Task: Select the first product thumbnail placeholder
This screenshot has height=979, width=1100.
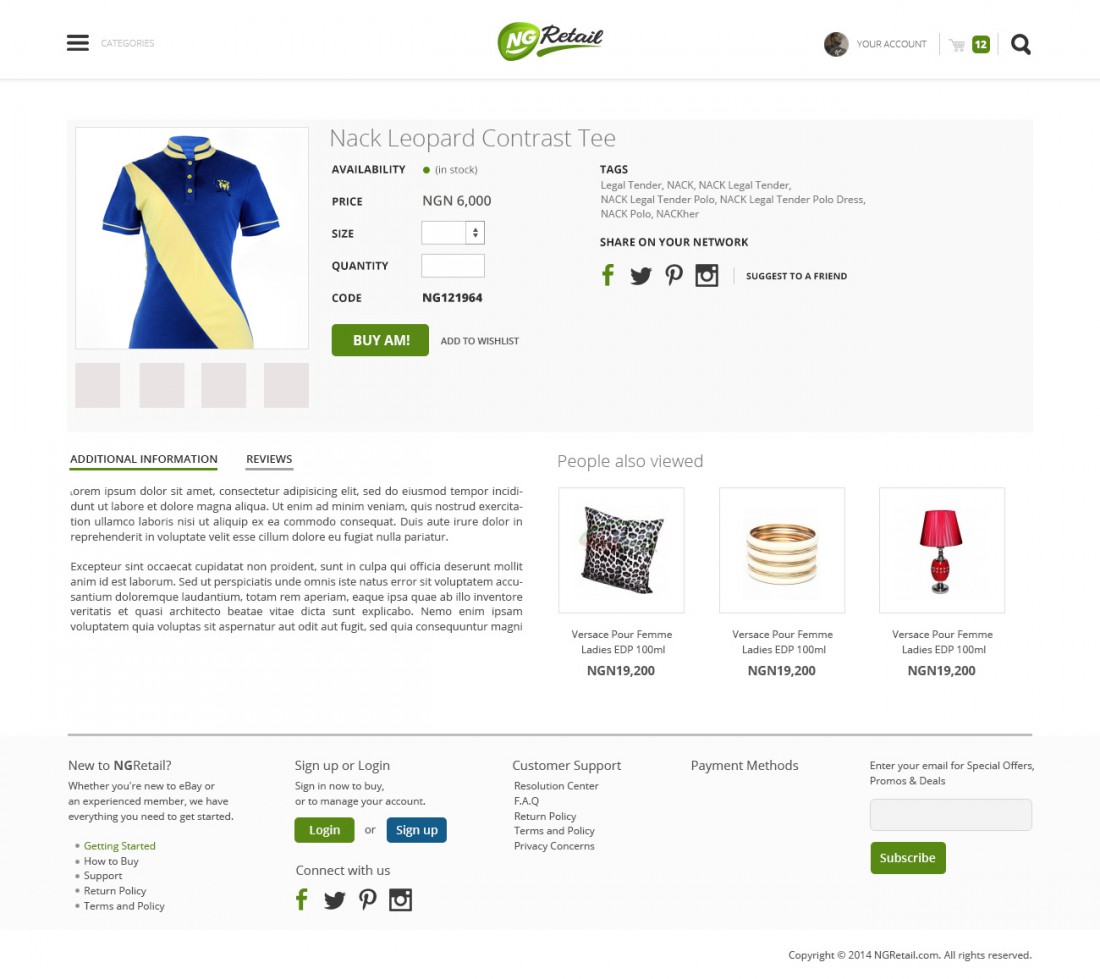Action: pos(98,385)
